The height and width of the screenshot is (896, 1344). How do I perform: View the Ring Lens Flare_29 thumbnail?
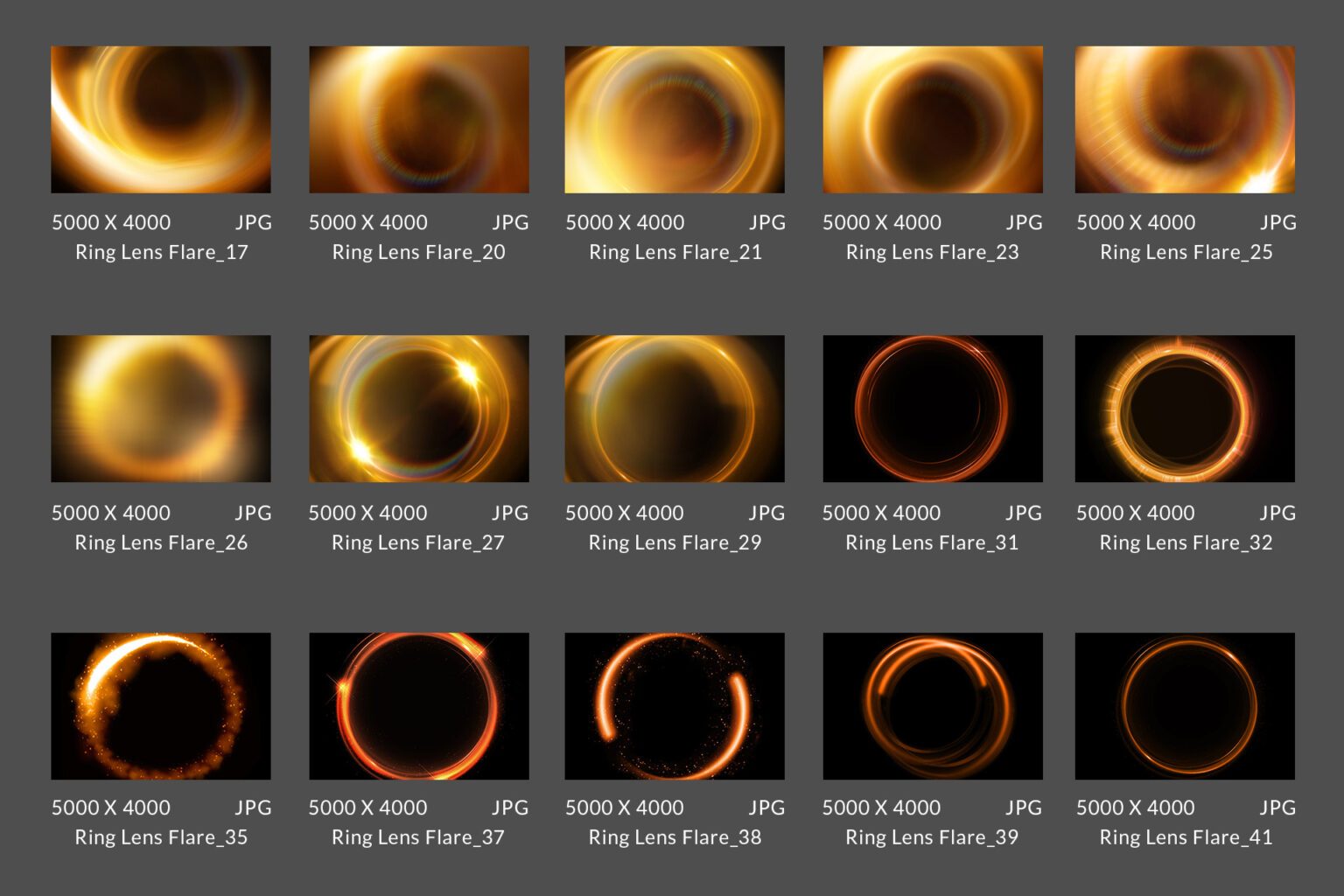pos(675,408)
